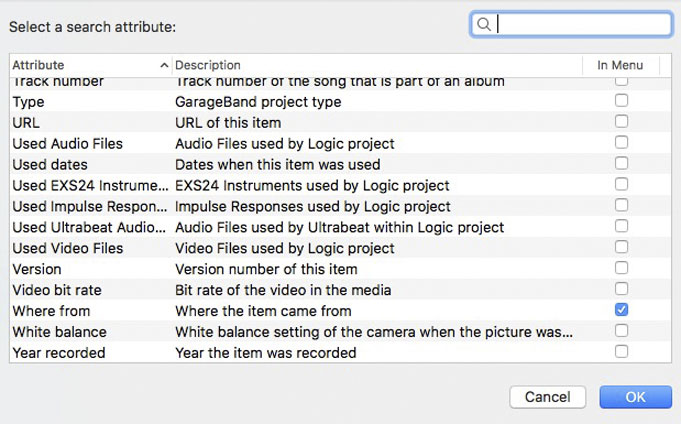Tick checkbox for Video bit rate
The height and width of the screenshot is (424, 681).
621,289
